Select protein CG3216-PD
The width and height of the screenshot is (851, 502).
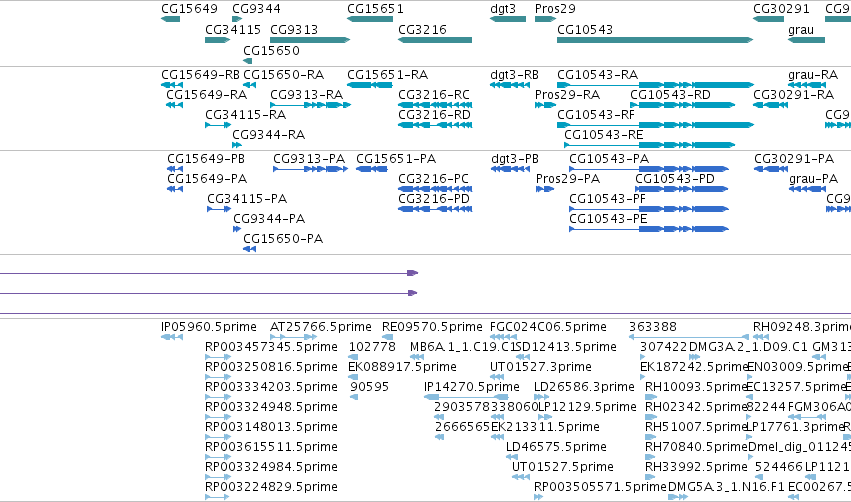[x=435, y=209]
